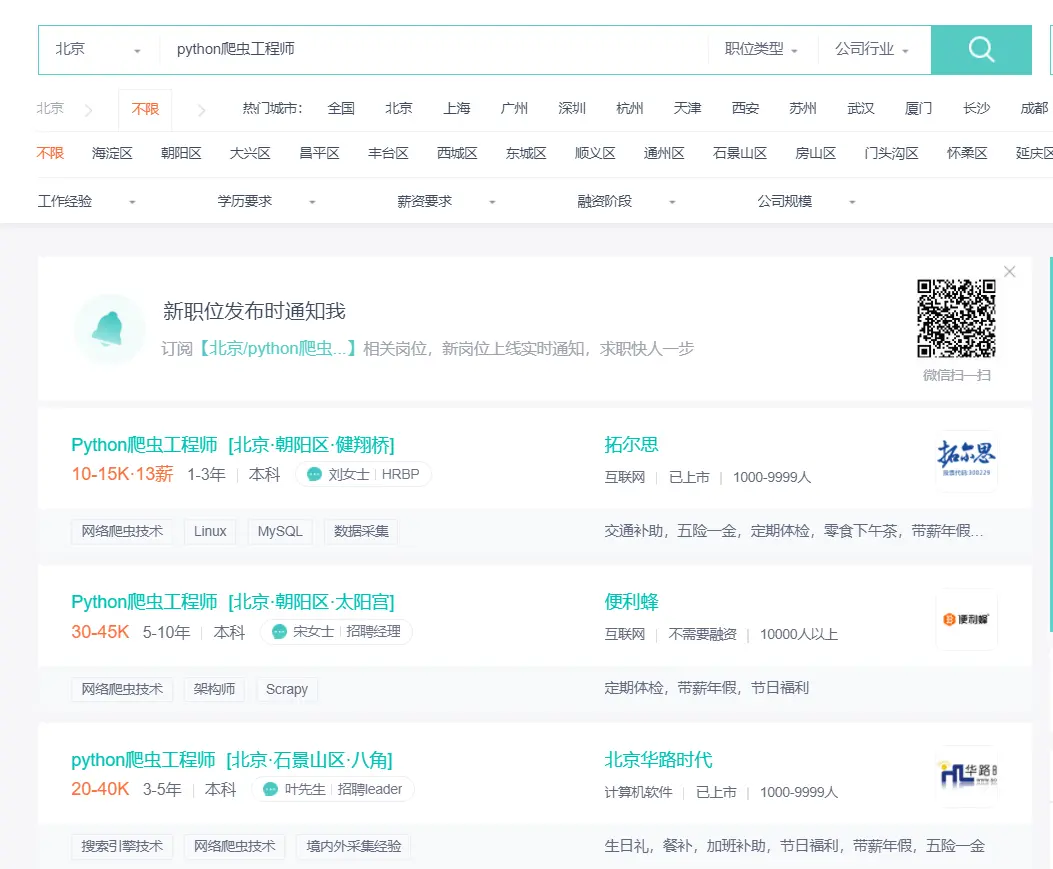Open the 薪资要求 filter dropdown

(x=447, y=201)
